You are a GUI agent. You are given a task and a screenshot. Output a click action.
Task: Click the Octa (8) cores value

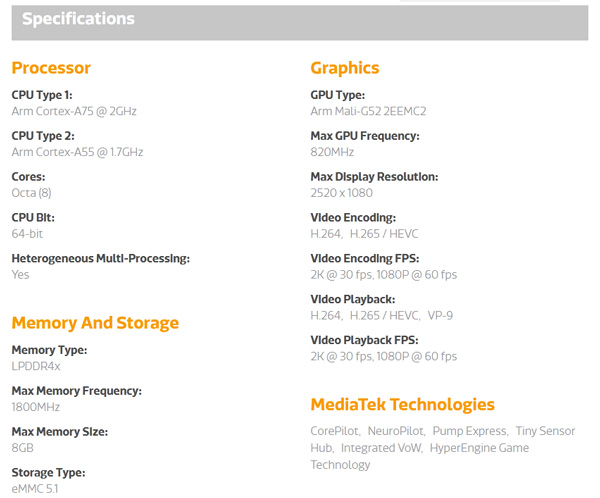point(31,193)
